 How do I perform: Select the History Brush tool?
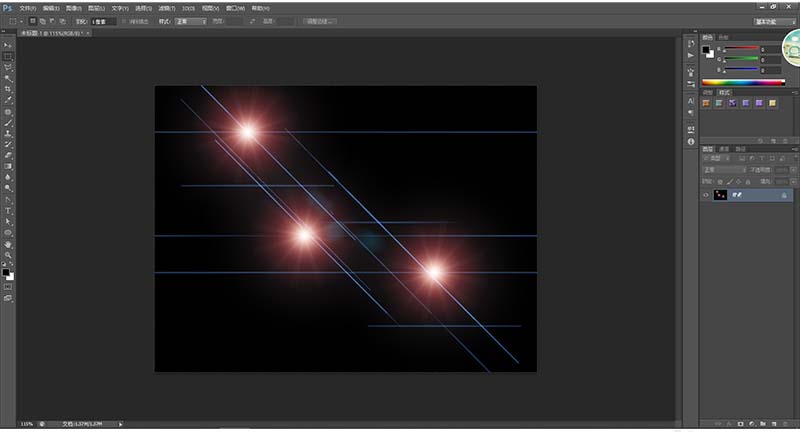8,145
